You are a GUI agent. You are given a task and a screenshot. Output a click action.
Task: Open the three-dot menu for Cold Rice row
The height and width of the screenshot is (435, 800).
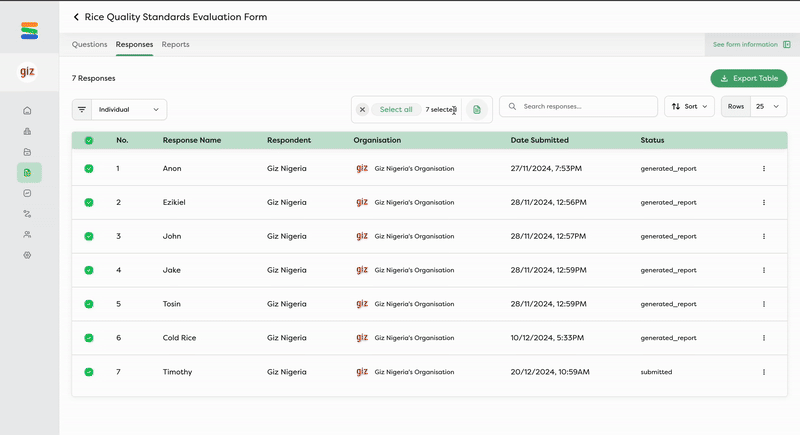(764, 338)
